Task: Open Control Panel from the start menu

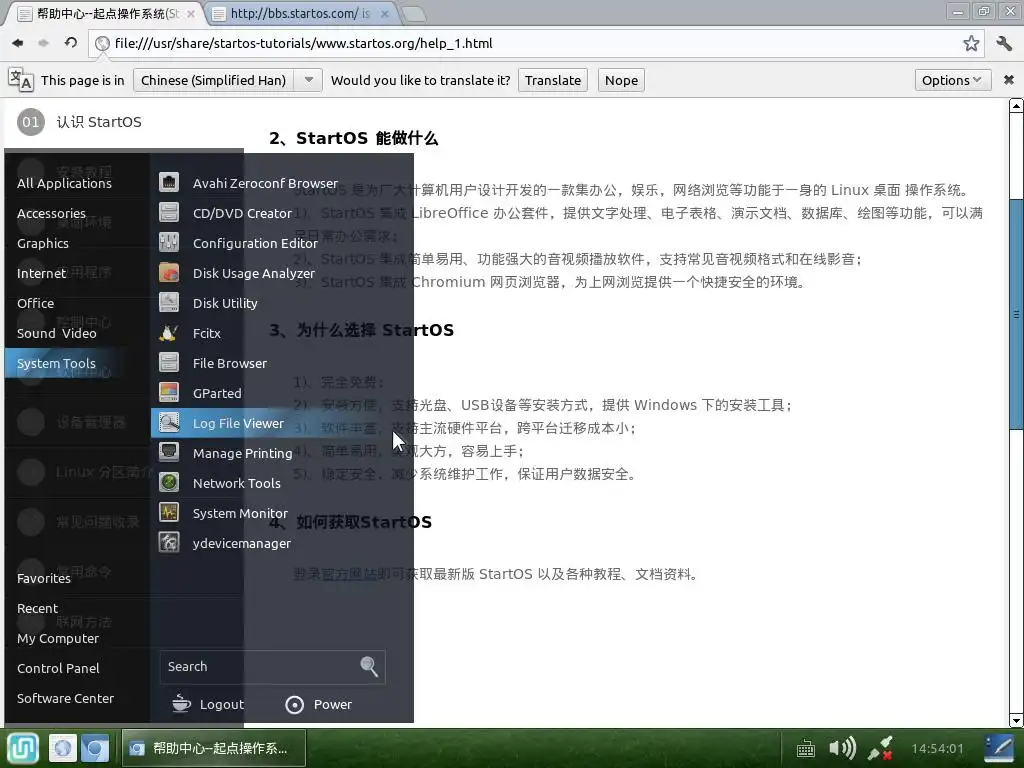Action: [58, 669]
